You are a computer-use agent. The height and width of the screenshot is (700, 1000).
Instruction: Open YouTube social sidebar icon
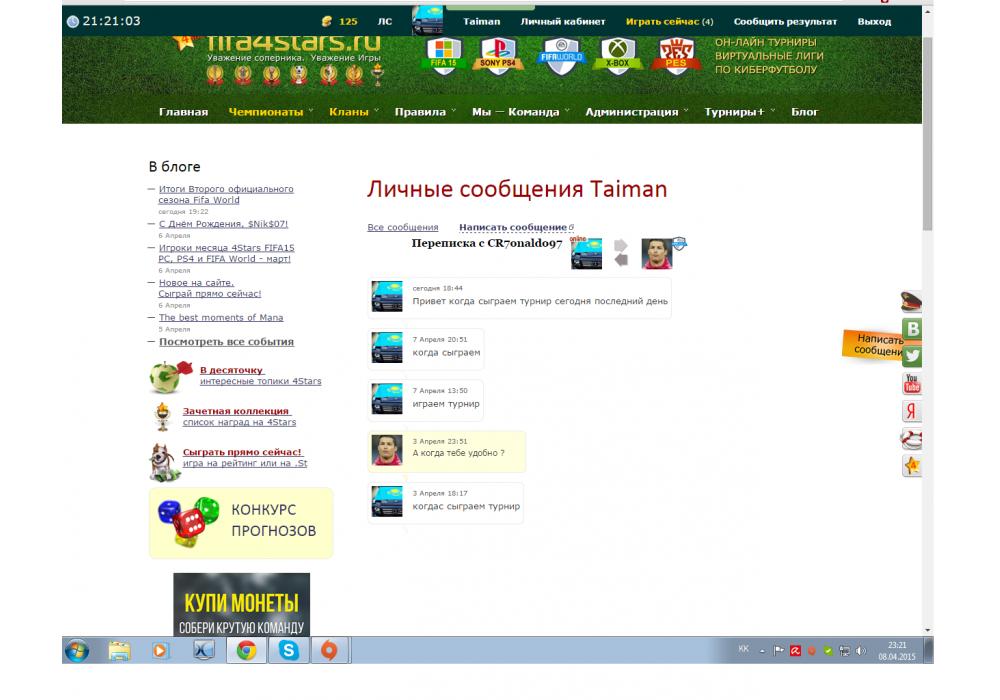point(913,383)
